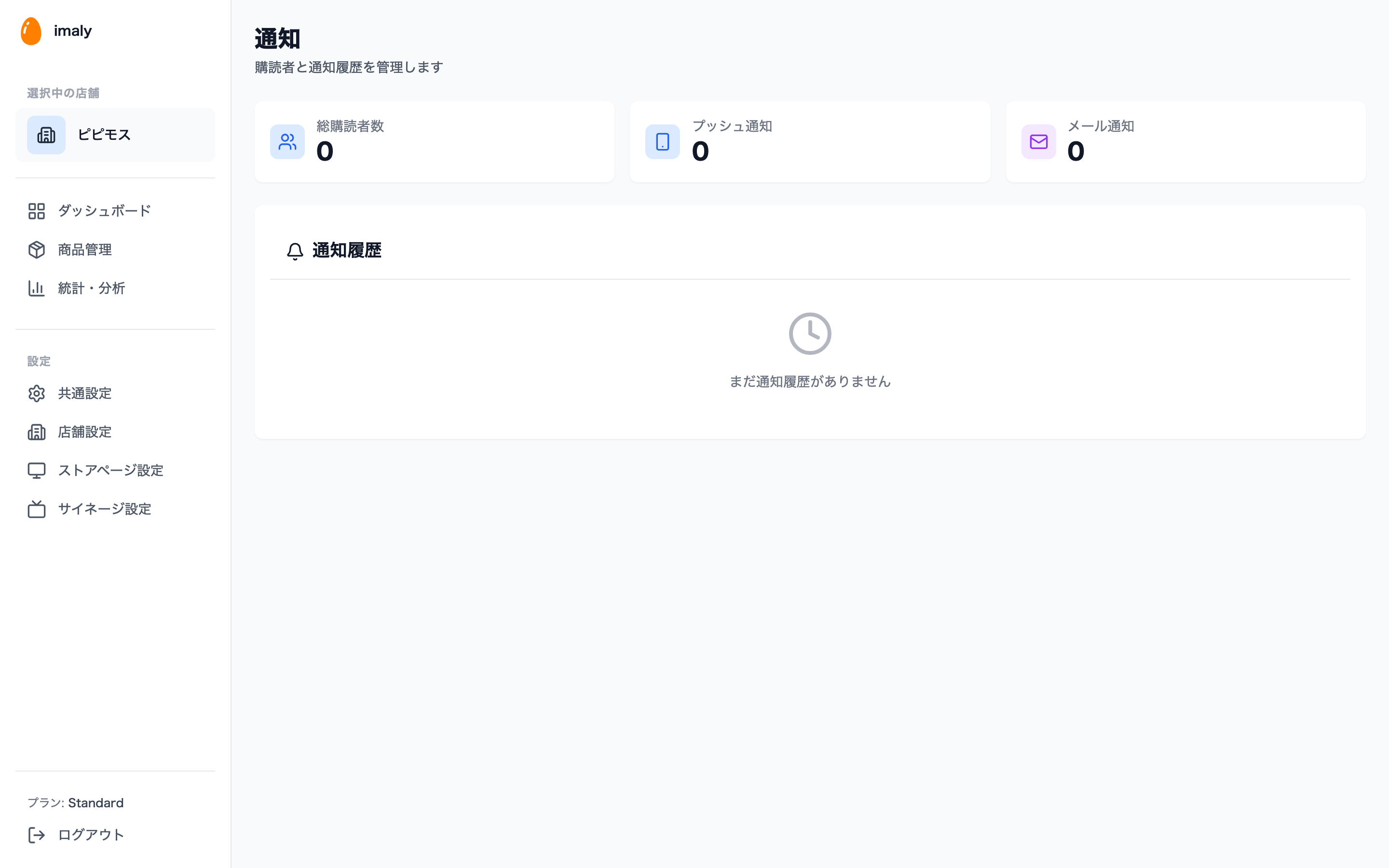Click the empty history clock icon
Screen dimensions: 1389x868
pyautogui.click(x=810, y=334)
